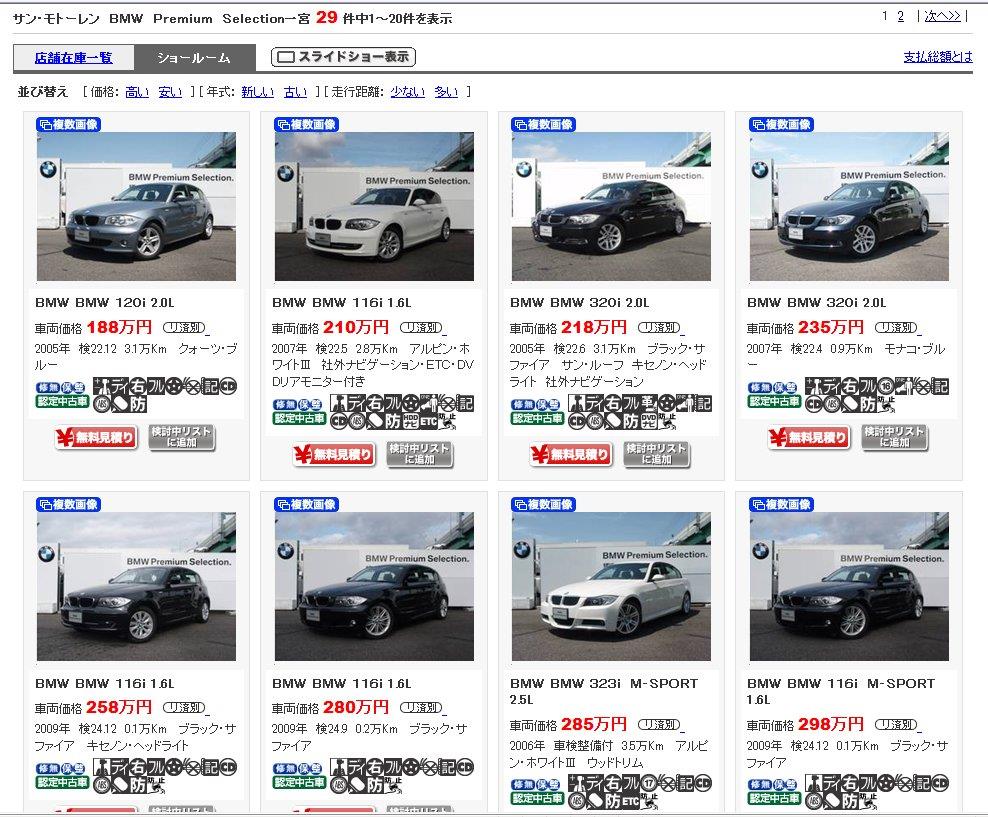Open the photo of the white 210万円 116i
Image resolution: width=988 pixels, height=817 pixels.
pyautogui.click(x=374, y=207)
